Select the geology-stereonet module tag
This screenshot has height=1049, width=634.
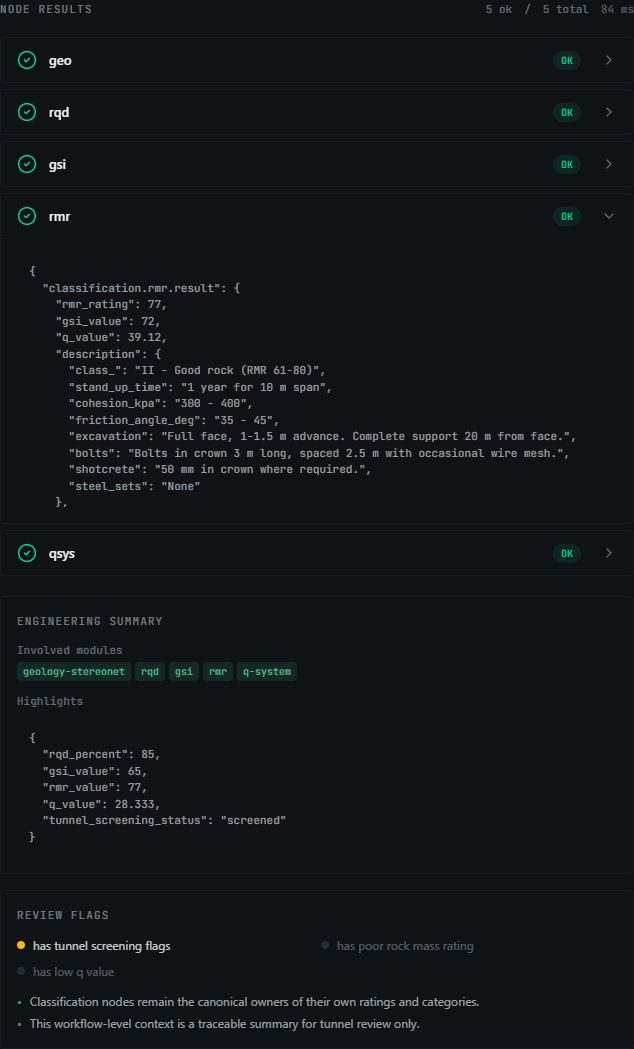click(74, 671)
